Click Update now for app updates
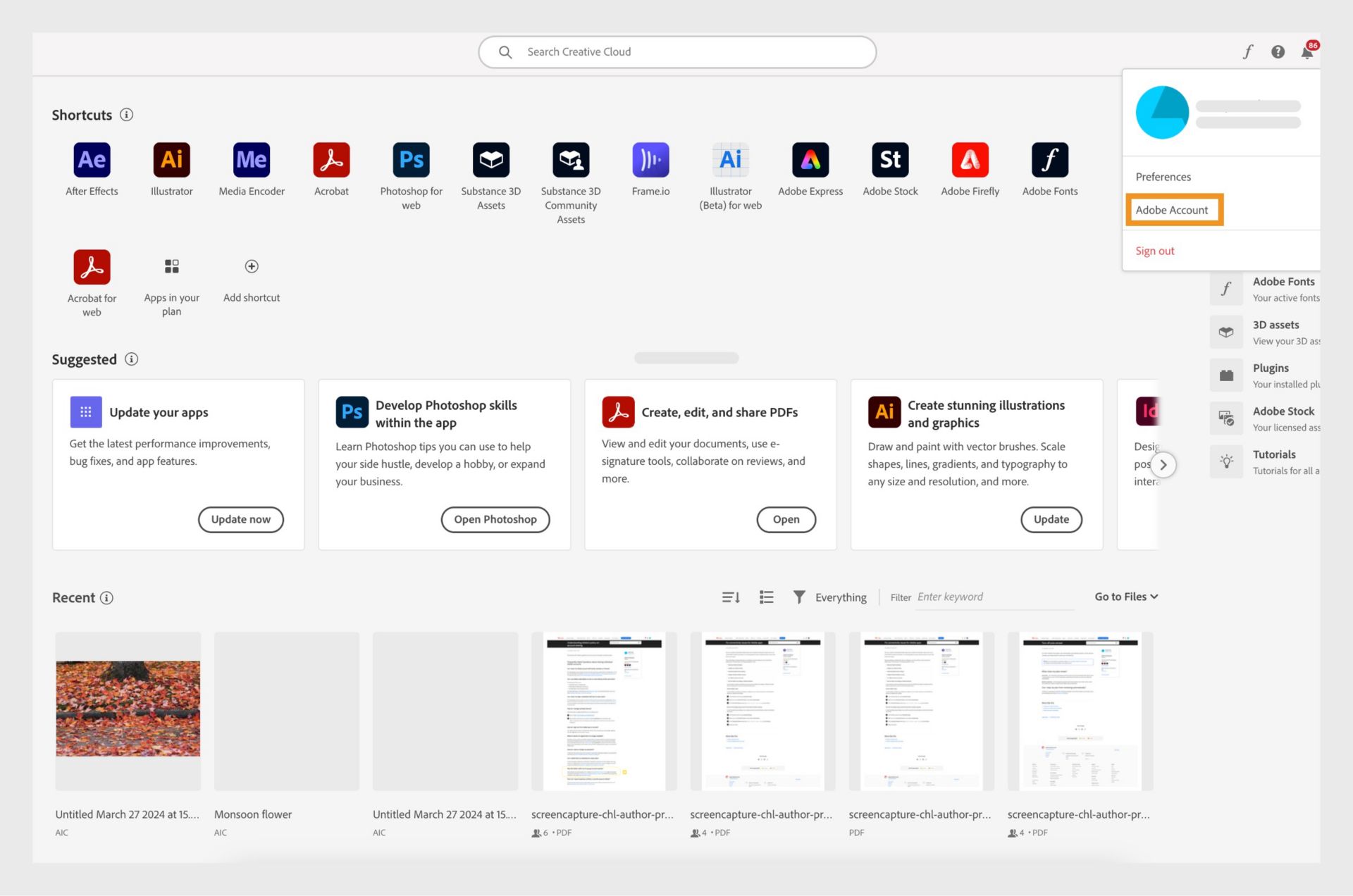This screenshot has height=896, width=1353. (x=240, y=519)
